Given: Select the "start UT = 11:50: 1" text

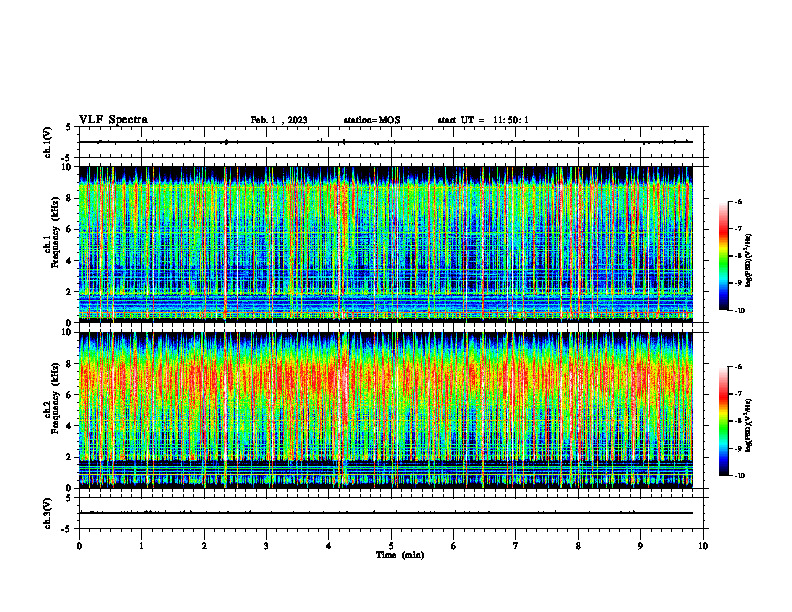Looking at the screenshot, I should 483,120.
